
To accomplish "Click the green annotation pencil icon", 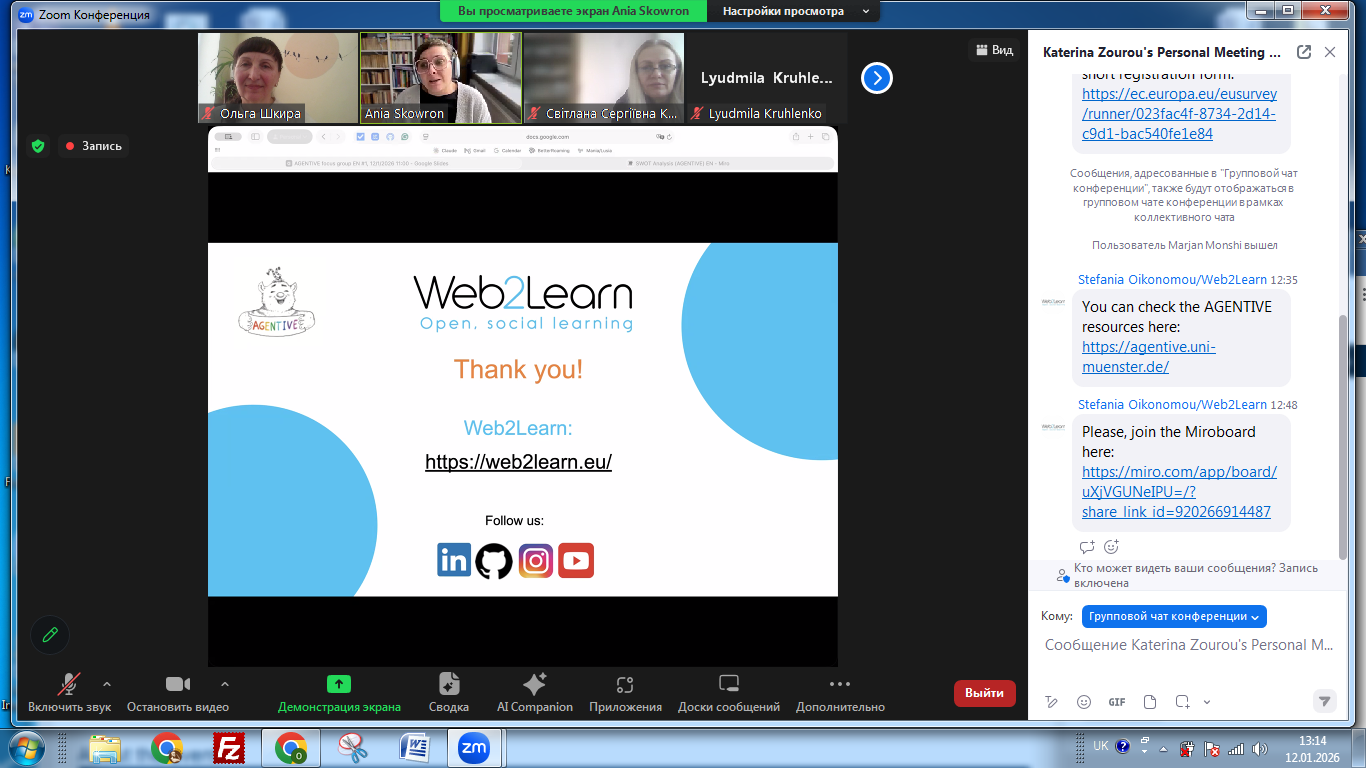I will (x=49, y=634).
